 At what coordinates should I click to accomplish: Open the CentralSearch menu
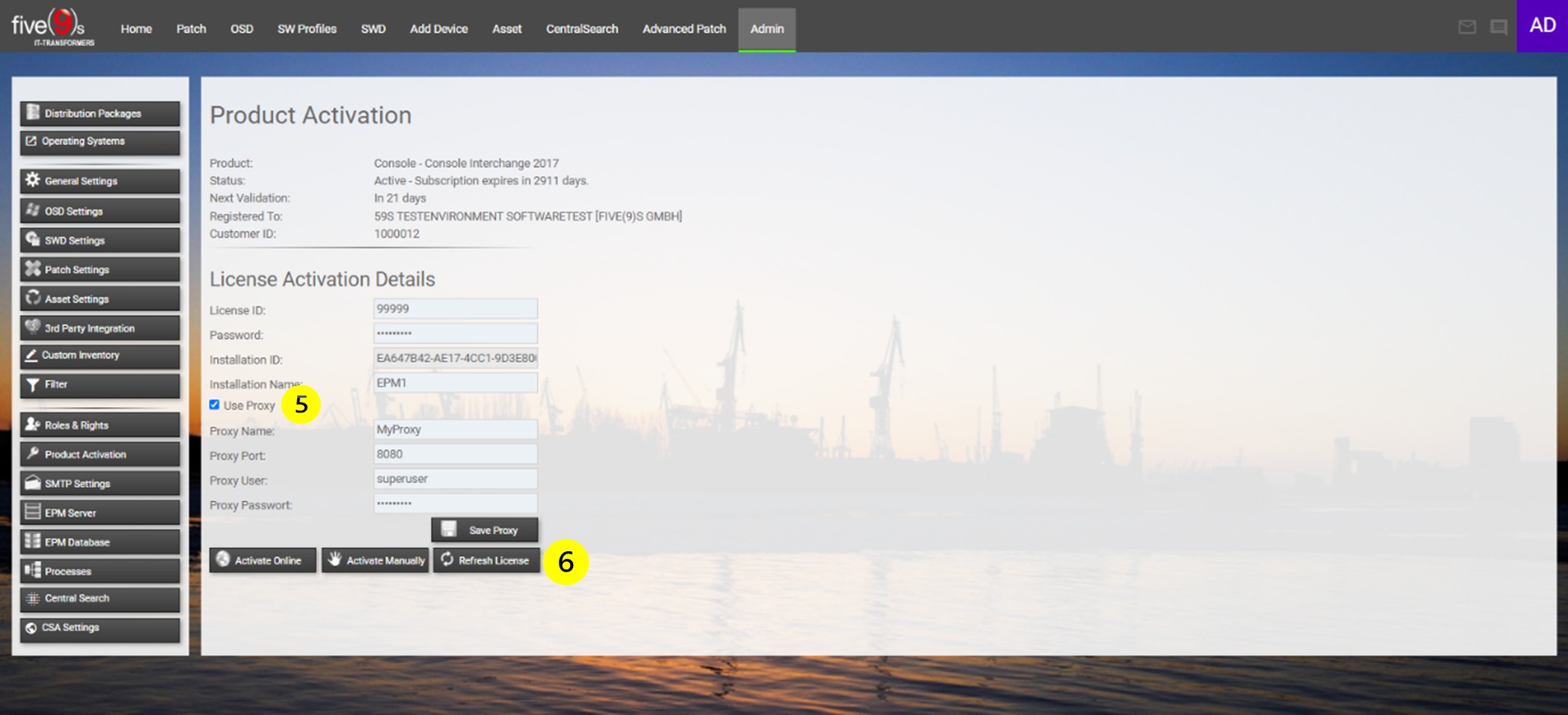coord(582,29)
